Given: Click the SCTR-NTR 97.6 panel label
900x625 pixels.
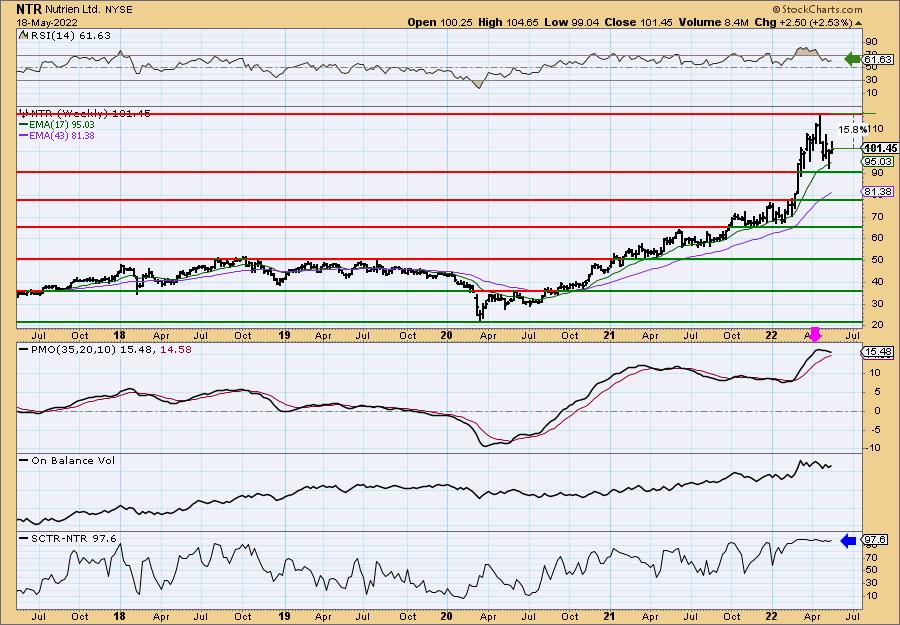Looking at the screenshot, I should 73,538.
